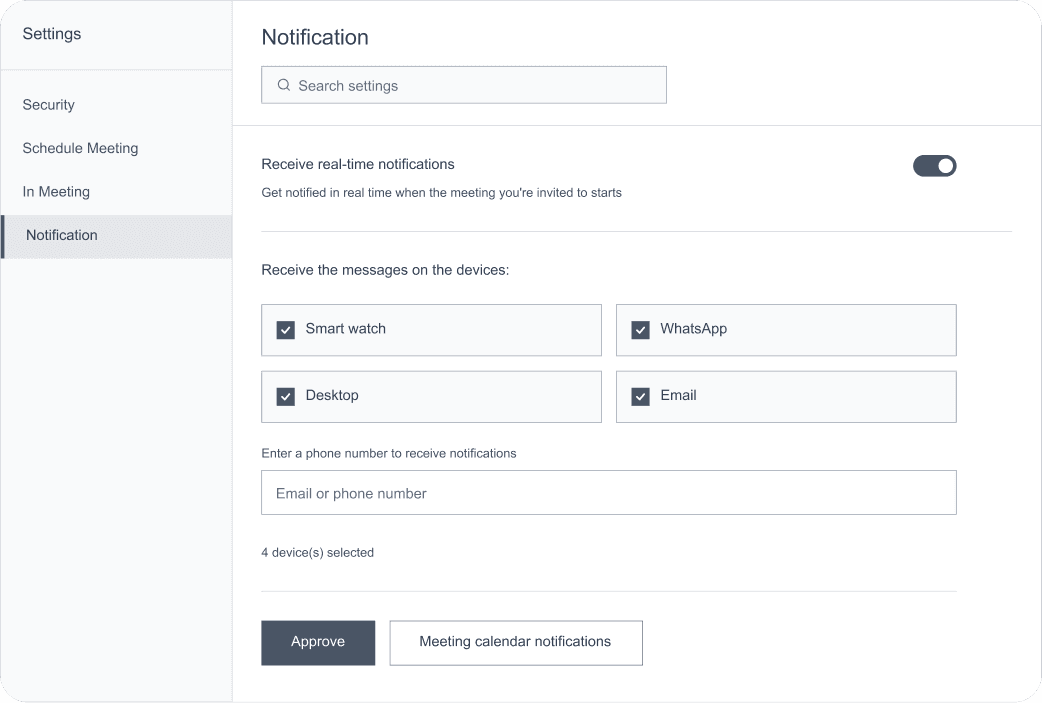
Task: Uncheck the Email checkbox
Action: [641, 397]
